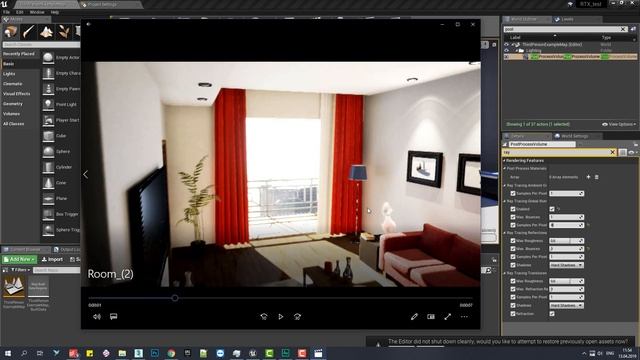
Task: Add element to Post Process Materials array
Action: tap(588, 177)
